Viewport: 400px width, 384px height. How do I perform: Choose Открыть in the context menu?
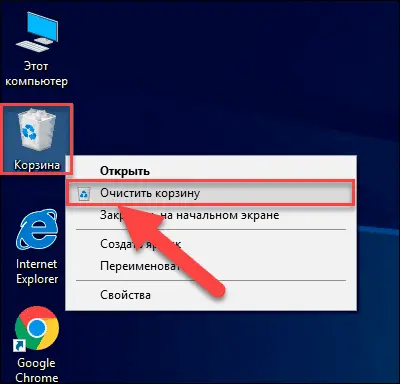(211, 171)
